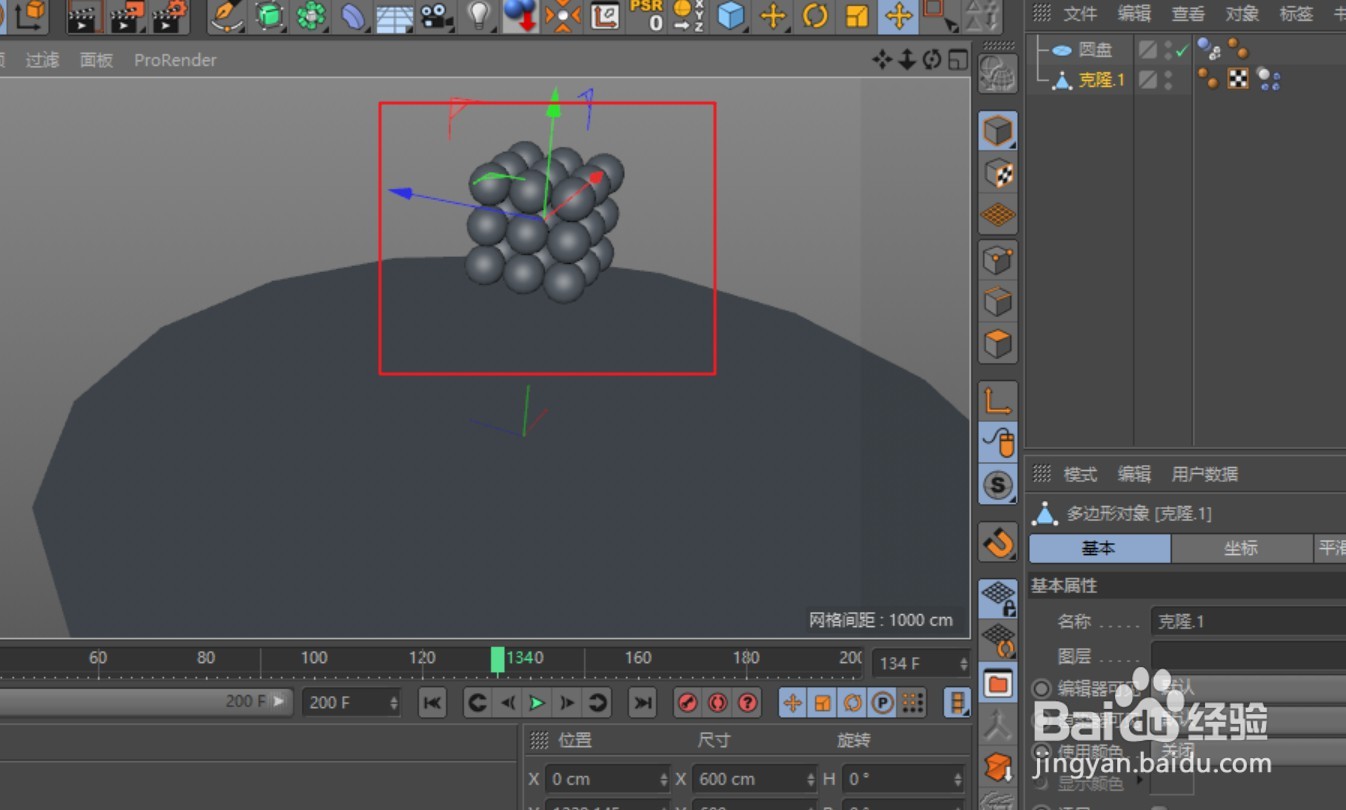Switch to Workplane grid mode icon
The height and width of the screenshot is (810, 1346).
[x=998, y=215]
